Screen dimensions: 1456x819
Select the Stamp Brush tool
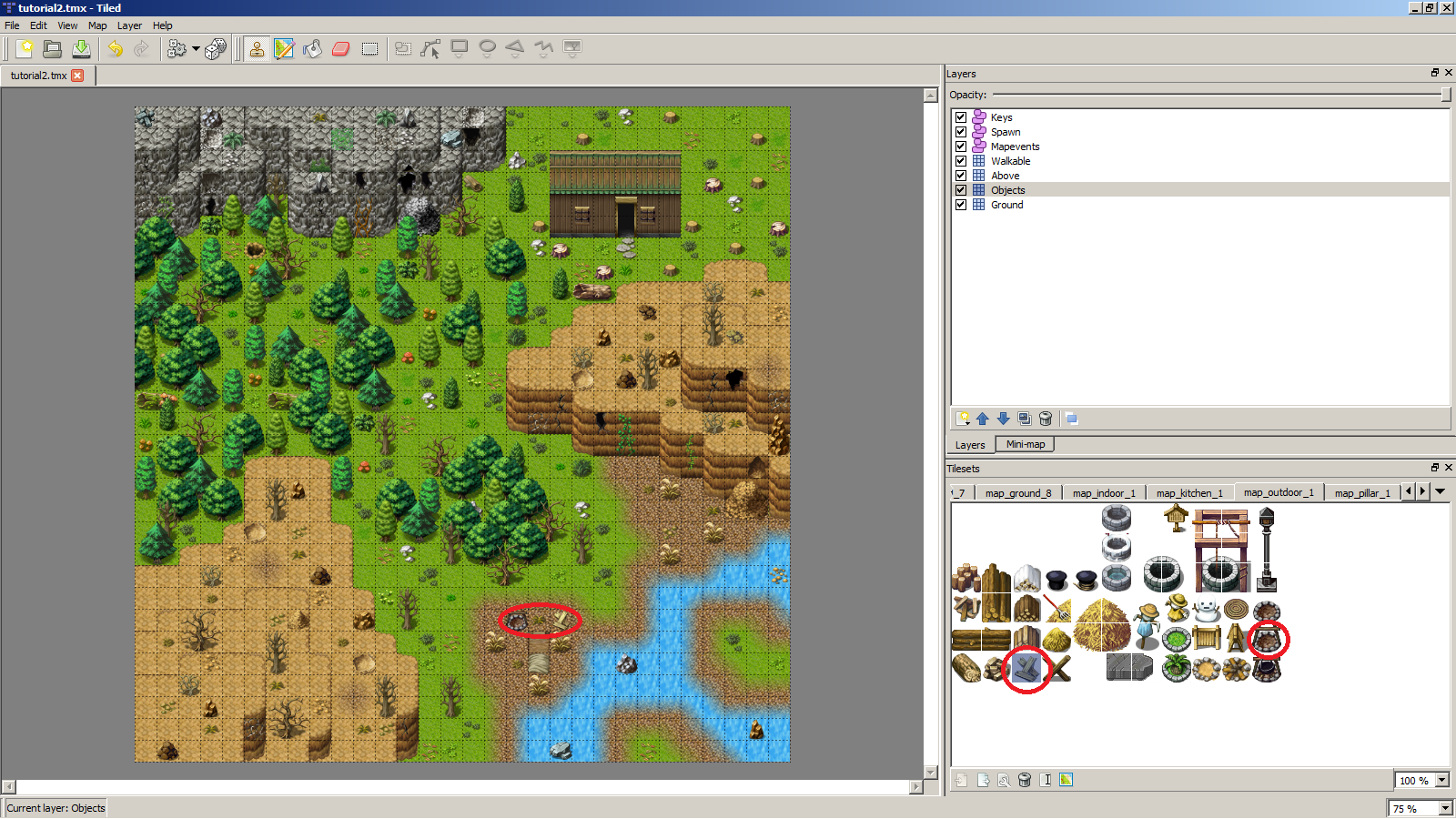pyautogui.click(x=257, y=48)
